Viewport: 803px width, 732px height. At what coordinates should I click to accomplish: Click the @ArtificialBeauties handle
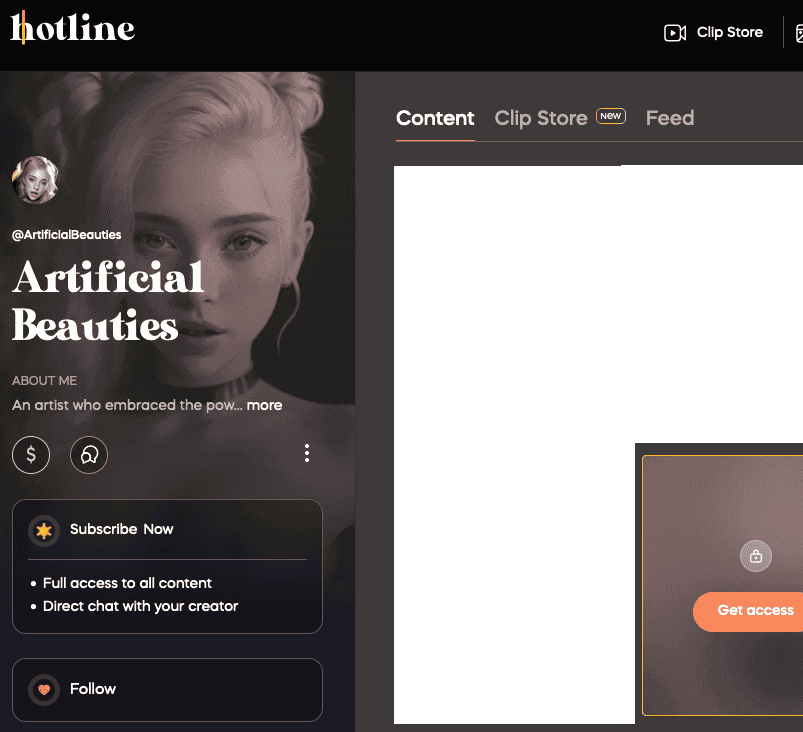click(x=67, y=235)
